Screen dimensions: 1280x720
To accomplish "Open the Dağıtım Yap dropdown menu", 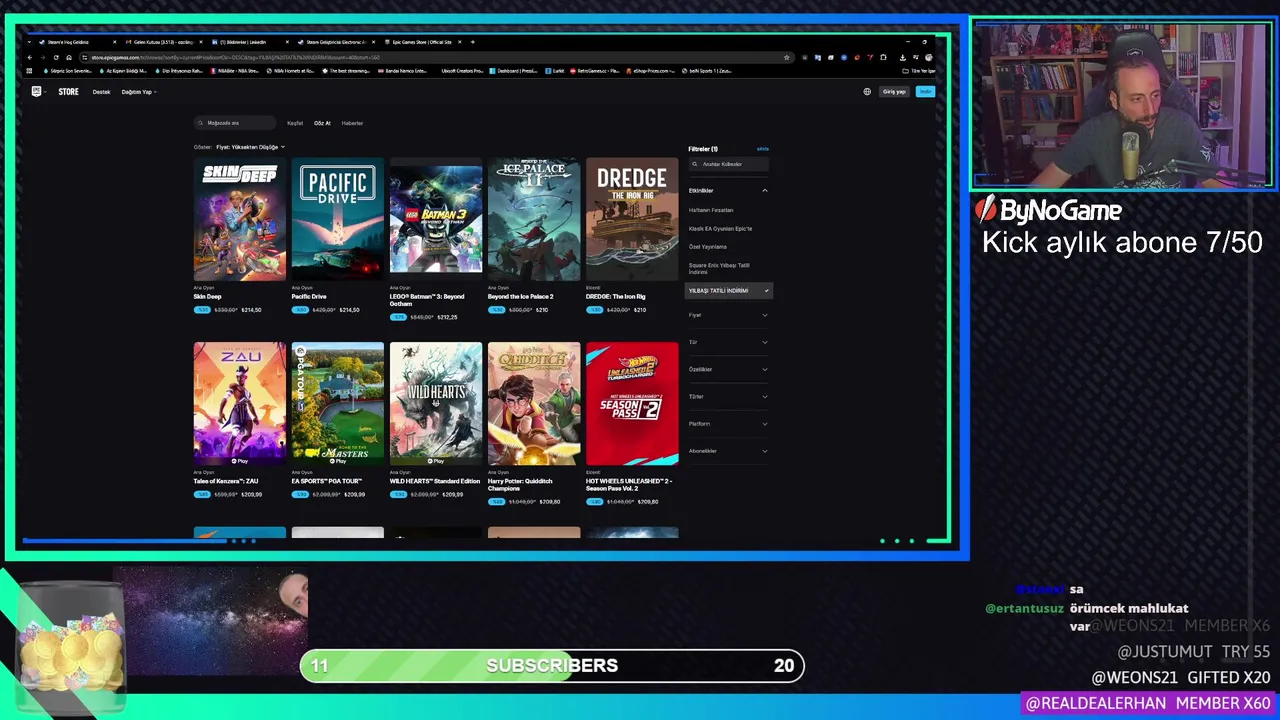I will click(x=139, y=92).
